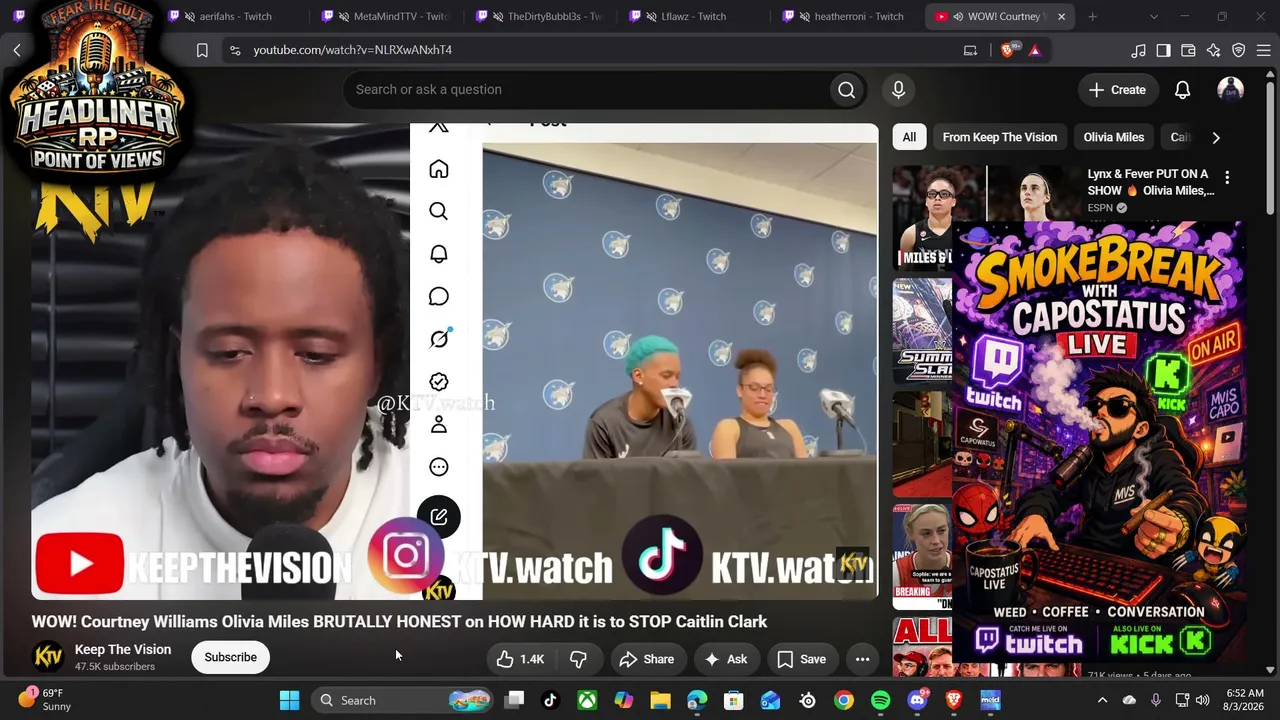1280x720 pixels.
Task: Expand the tab search dropdown arrow
Action: (1153, 16)
